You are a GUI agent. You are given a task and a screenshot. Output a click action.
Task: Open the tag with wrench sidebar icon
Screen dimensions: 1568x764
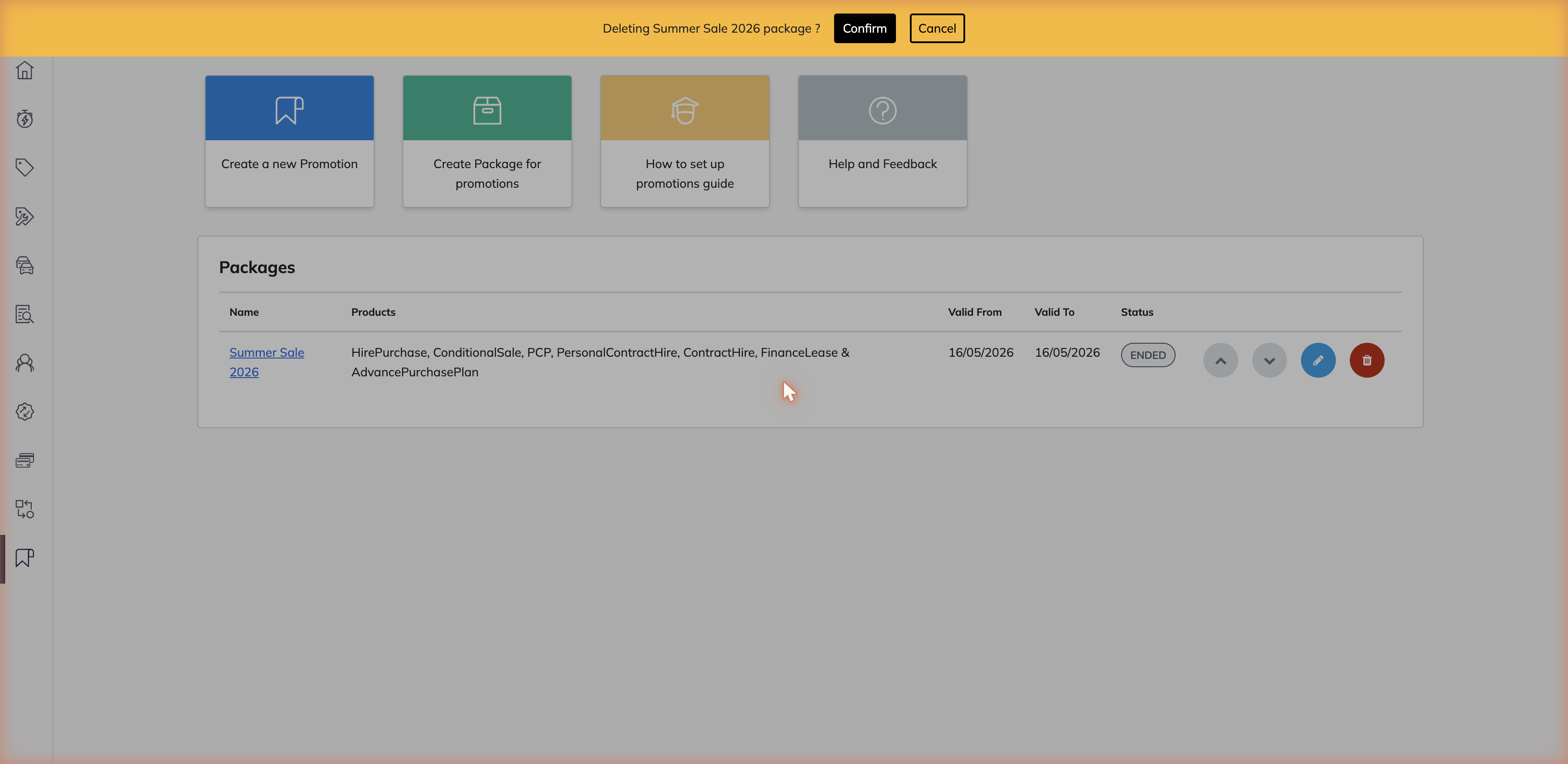[x=25, y=216]
